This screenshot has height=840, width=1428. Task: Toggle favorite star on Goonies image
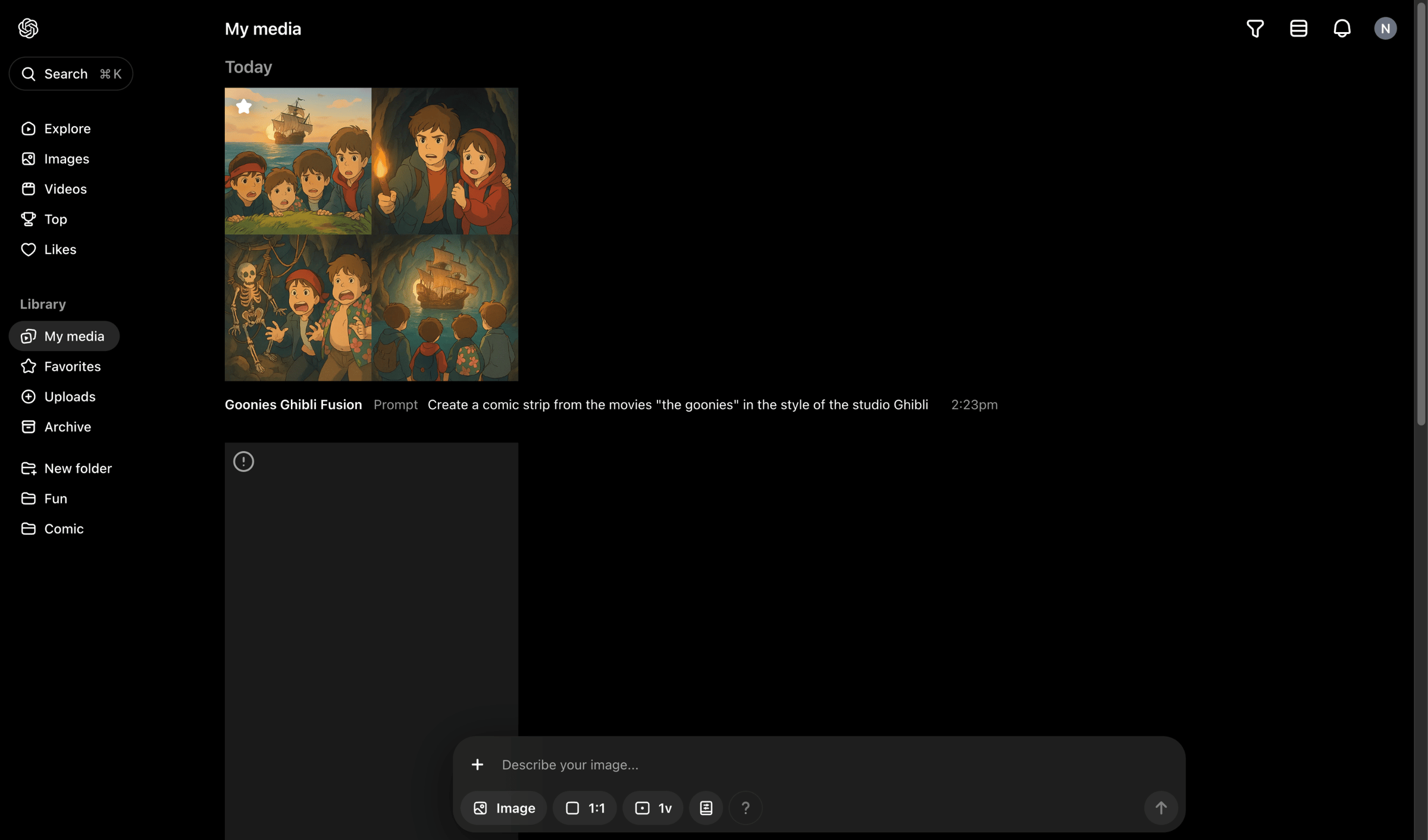tap(244, 107)
